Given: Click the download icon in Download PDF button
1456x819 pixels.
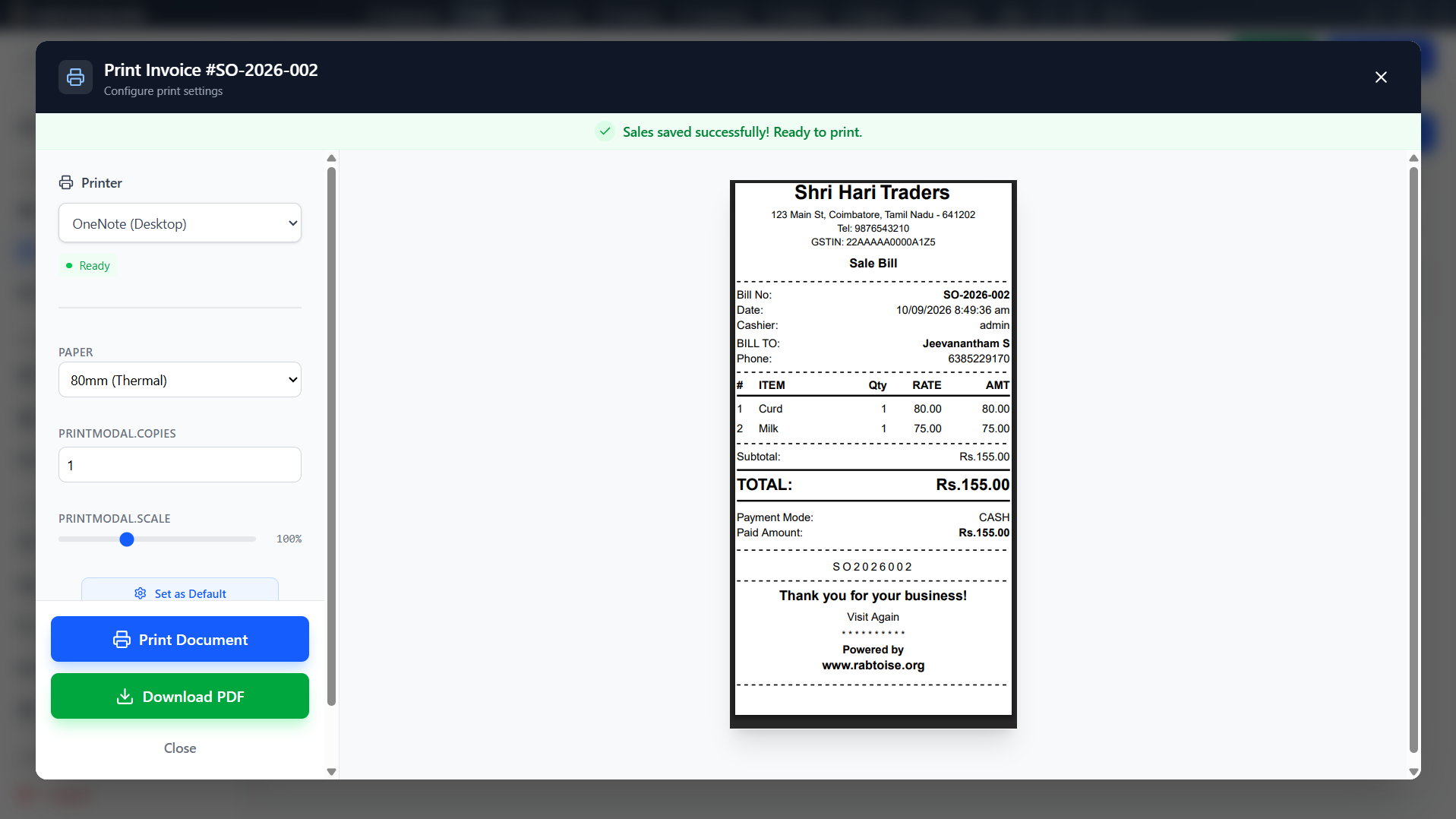Looking at the screenshot, I should pos(125,697).
